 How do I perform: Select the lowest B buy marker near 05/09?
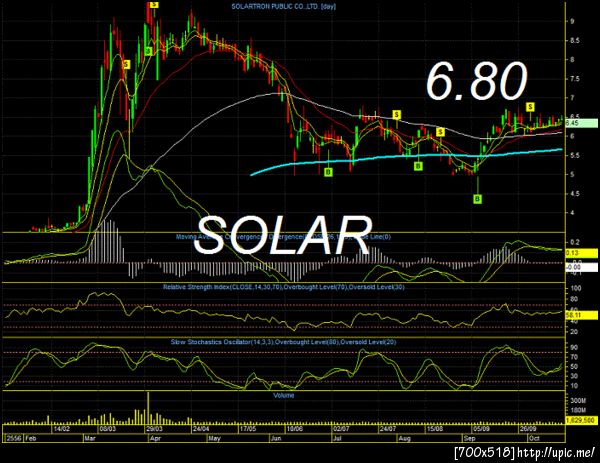(478, 199)
